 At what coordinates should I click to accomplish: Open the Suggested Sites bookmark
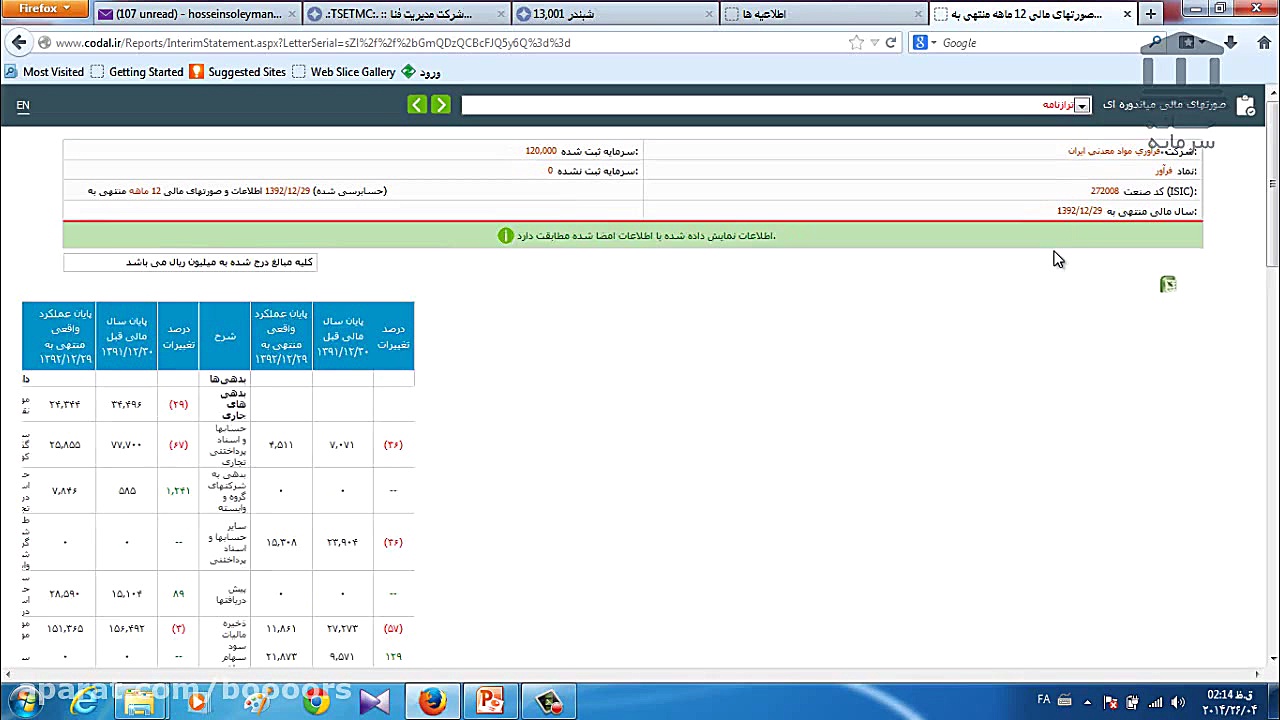click(x=238, y=72)
